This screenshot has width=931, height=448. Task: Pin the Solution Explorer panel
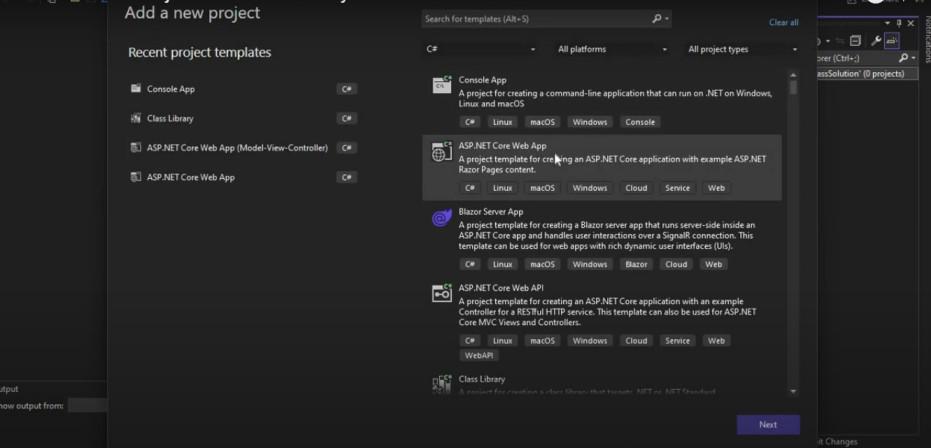click(x=899, y=23)
